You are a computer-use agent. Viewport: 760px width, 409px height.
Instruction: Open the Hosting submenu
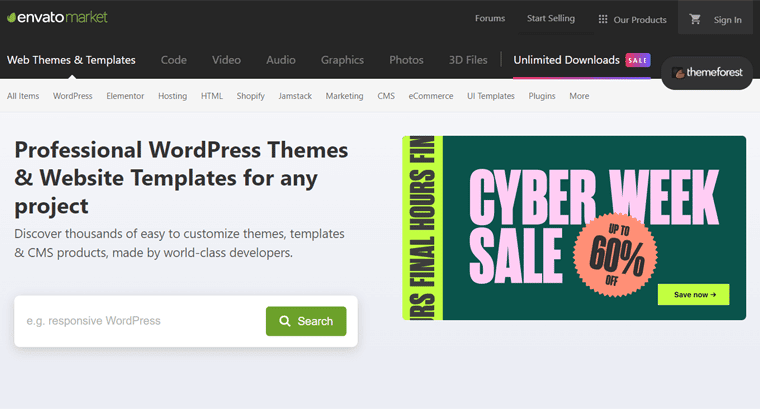tap(173, 96)
